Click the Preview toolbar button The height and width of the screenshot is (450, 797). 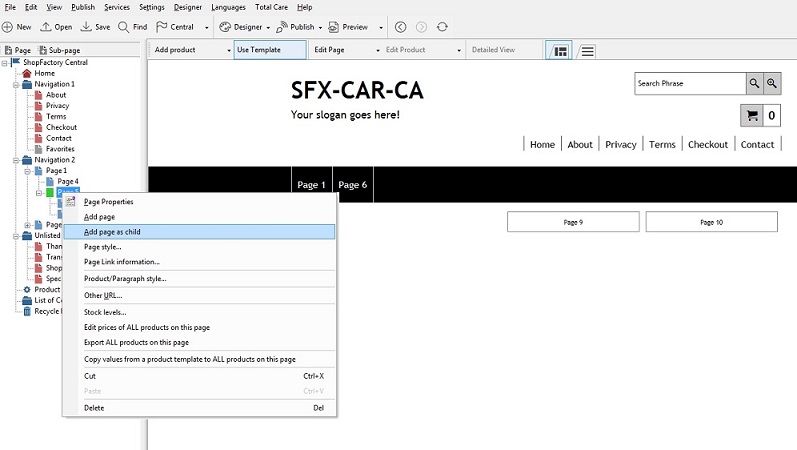(x=348, y=27)
